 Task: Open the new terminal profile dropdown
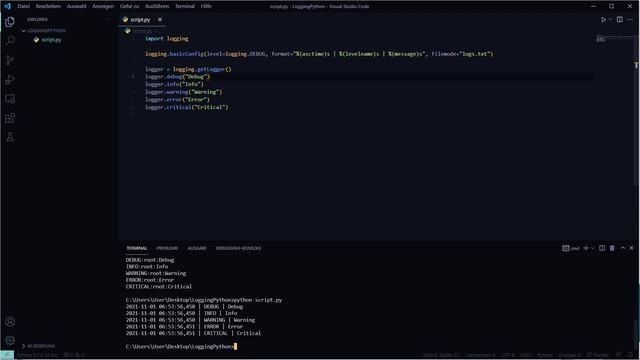coord(593,248)
